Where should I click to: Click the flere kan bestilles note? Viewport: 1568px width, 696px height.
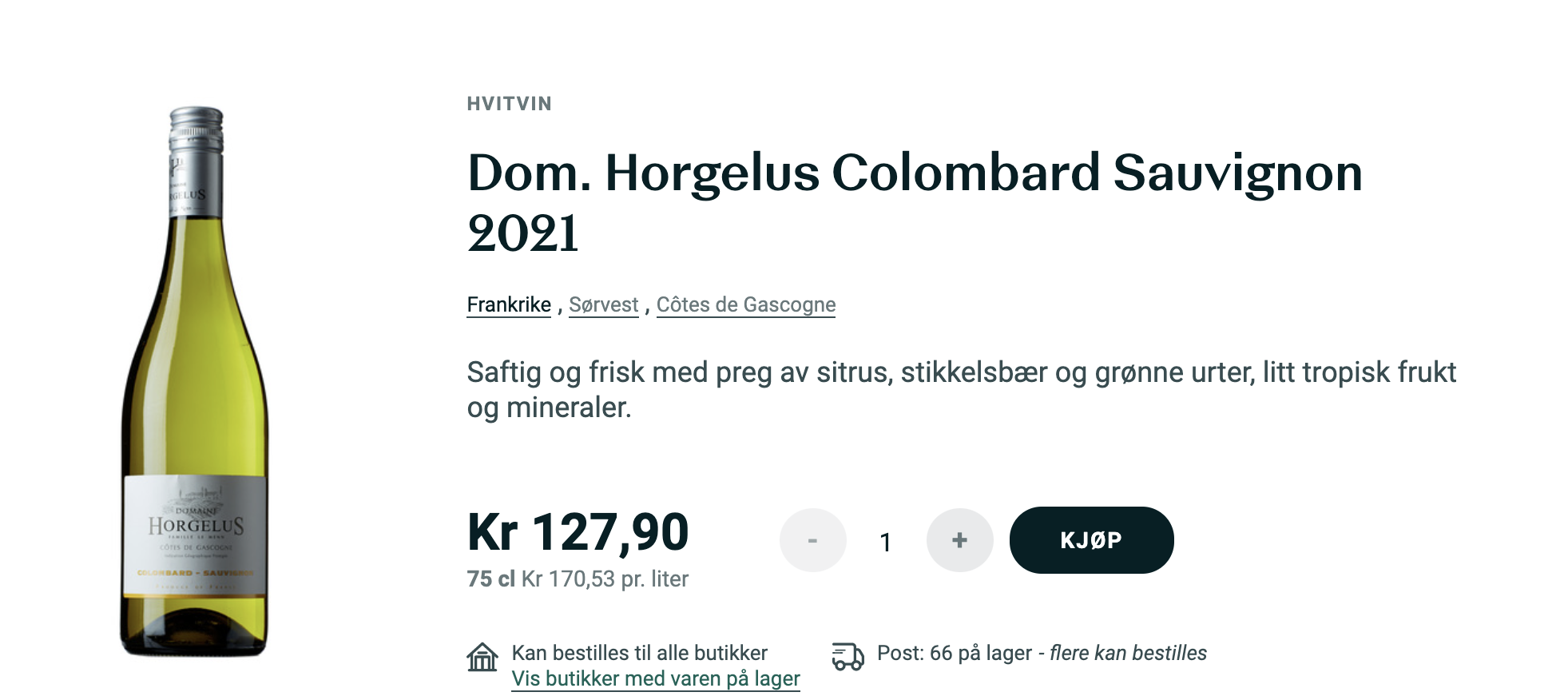pyautogui.click(x=1128, y=654)
